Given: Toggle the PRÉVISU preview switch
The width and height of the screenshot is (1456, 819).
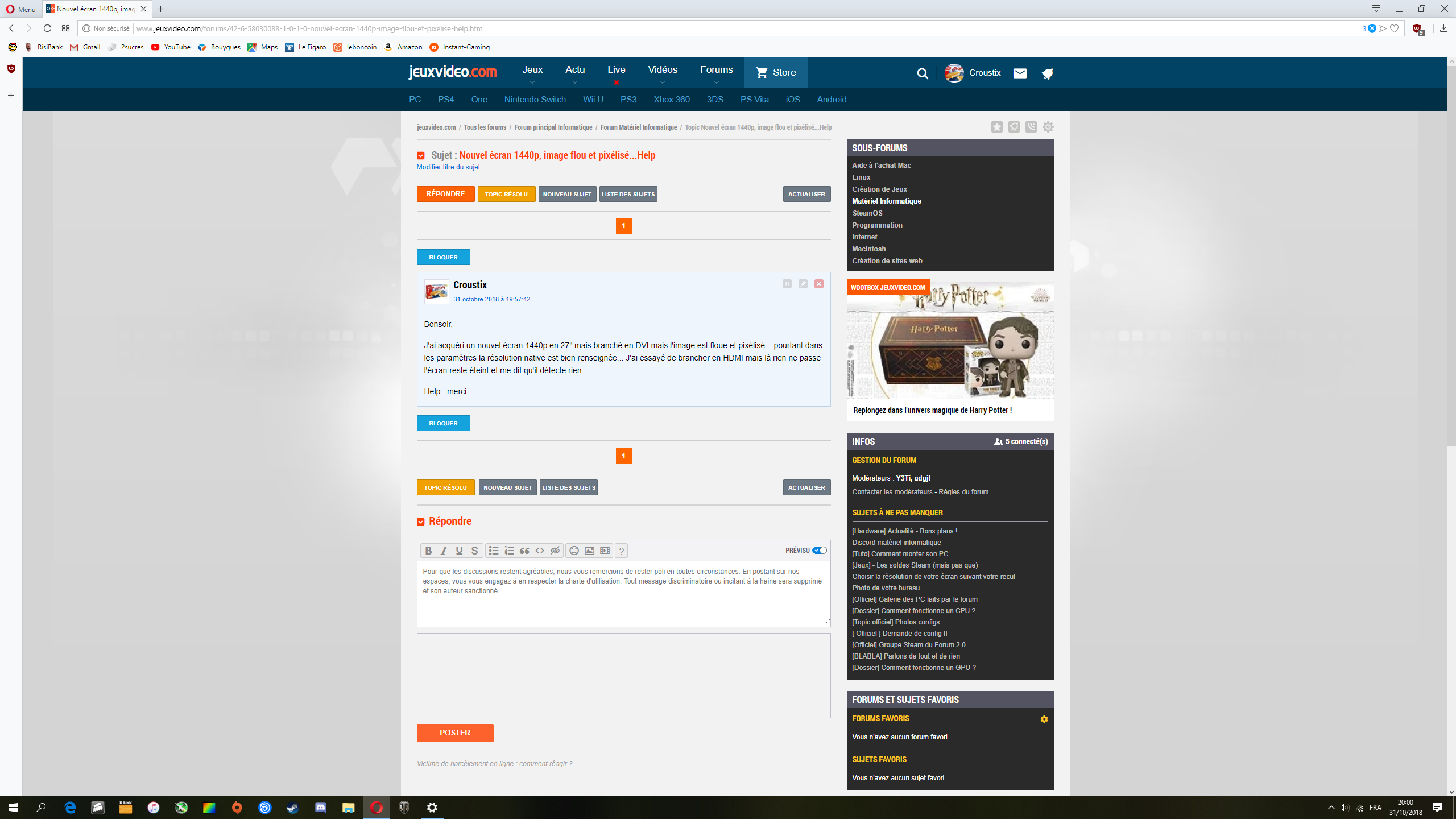Looking at the screenshot, I should 820,550.
